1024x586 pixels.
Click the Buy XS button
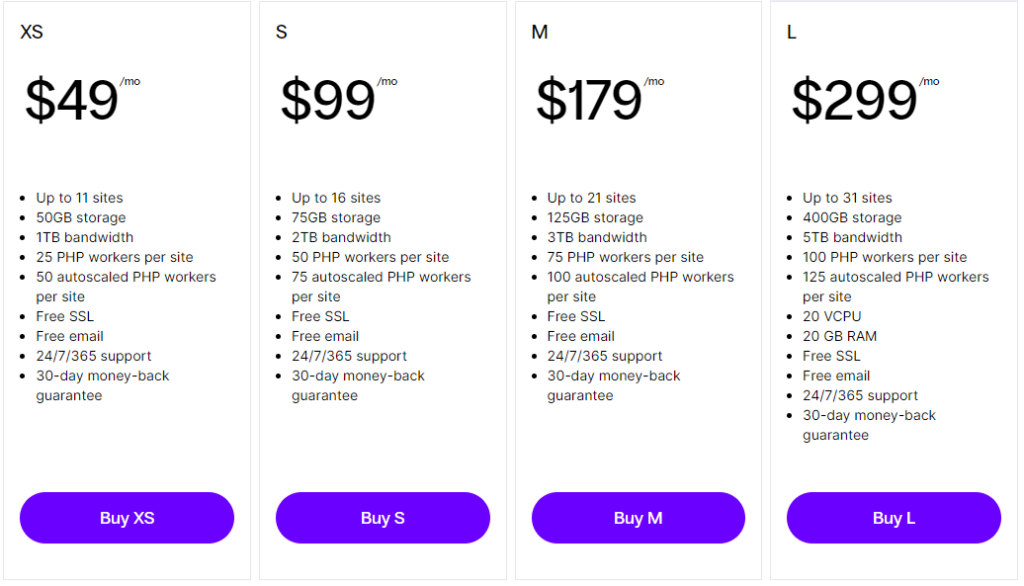(127, 517)
